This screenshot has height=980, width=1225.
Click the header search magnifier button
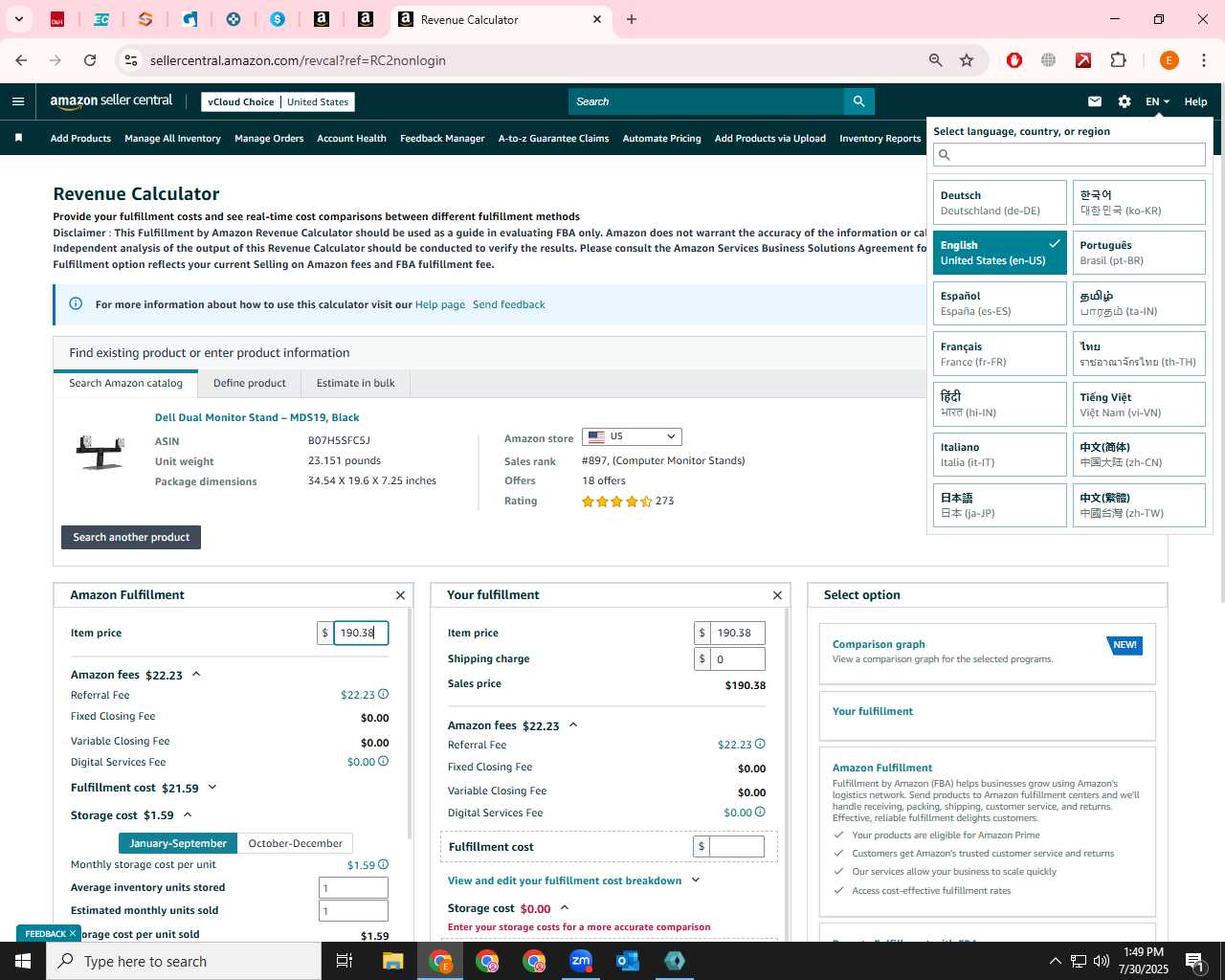[859, 101]
